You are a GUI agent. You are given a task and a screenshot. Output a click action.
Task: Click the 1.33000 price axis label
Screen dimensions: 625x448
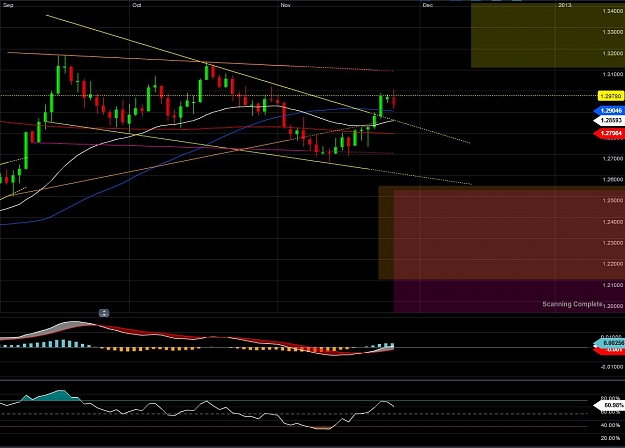coord(613,32)
